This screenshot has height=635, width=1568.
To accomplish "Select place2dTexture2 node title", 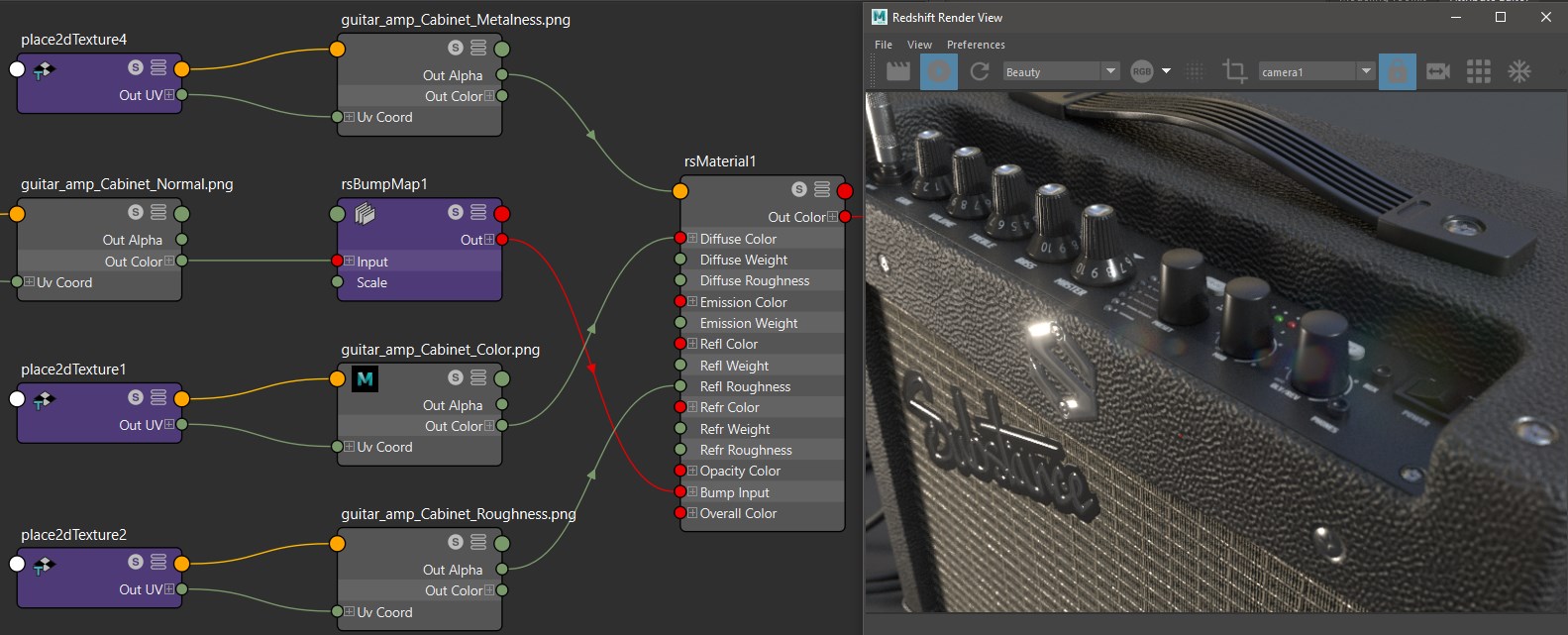I will point(73,535).
